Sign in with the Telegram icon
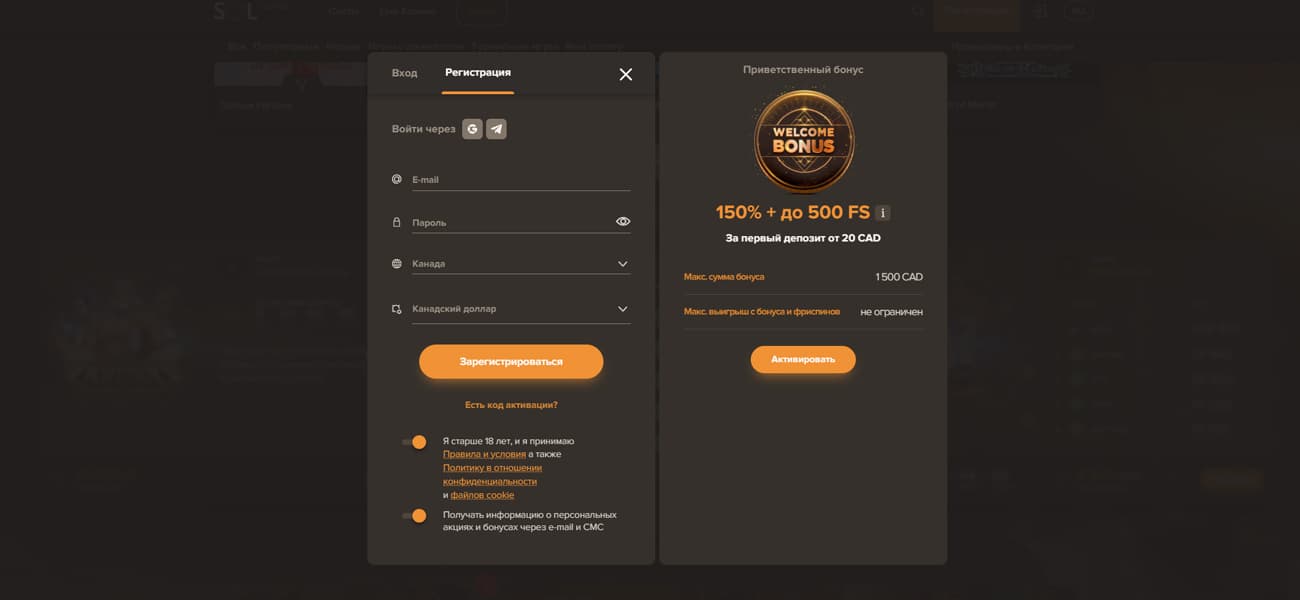Viewport: 1300px width, 600px height. tap(496, 129)
